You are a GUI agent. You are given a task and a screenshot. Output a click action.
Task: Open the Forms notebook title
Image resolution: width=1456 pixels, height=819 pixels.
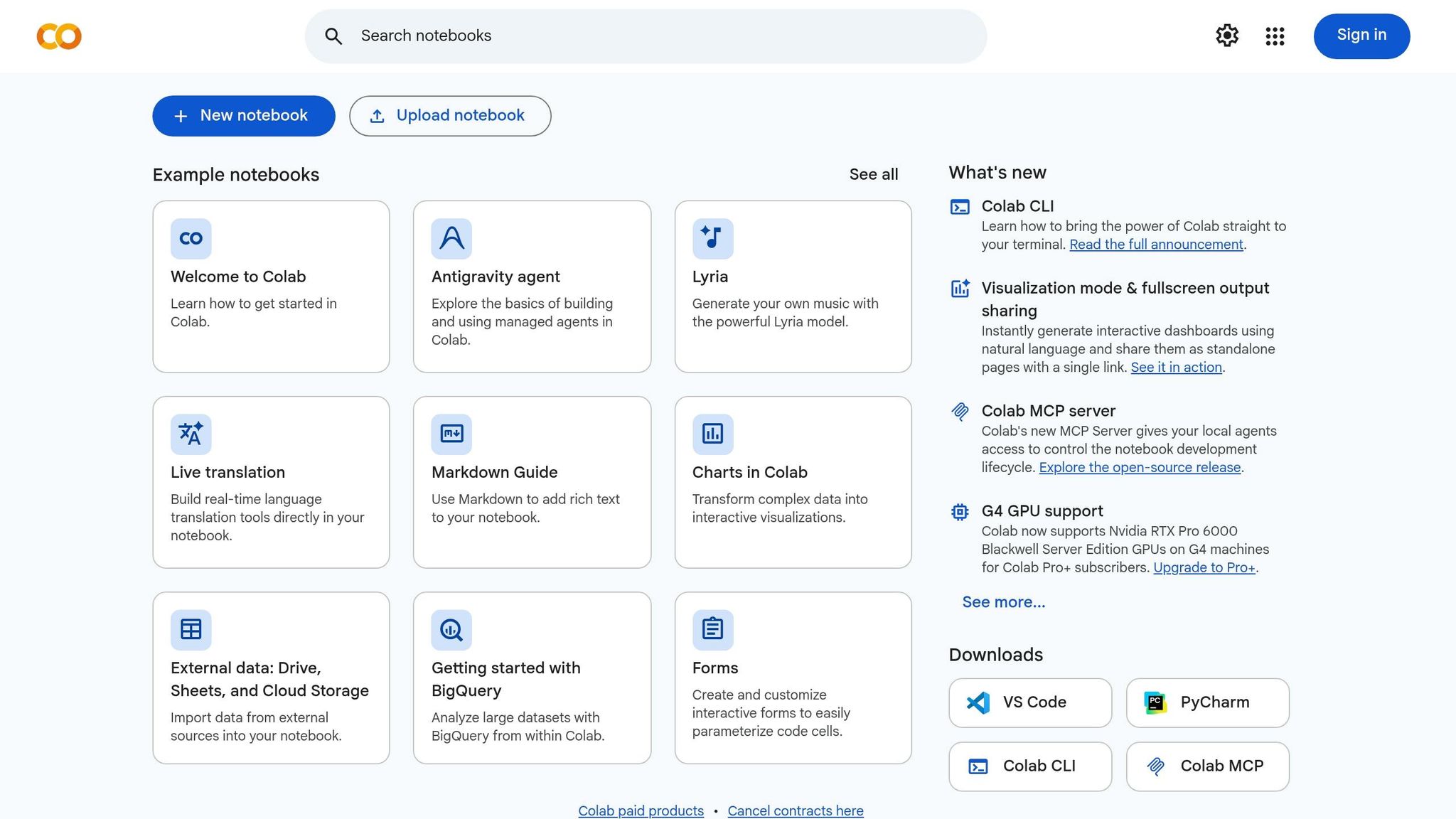click(x=715, y=668)
